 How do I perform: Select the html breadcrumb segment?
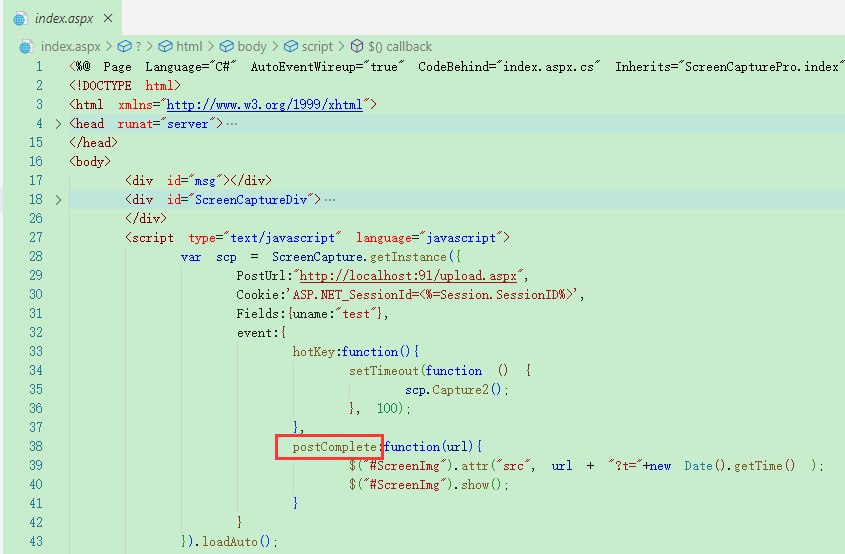[189, 47]
